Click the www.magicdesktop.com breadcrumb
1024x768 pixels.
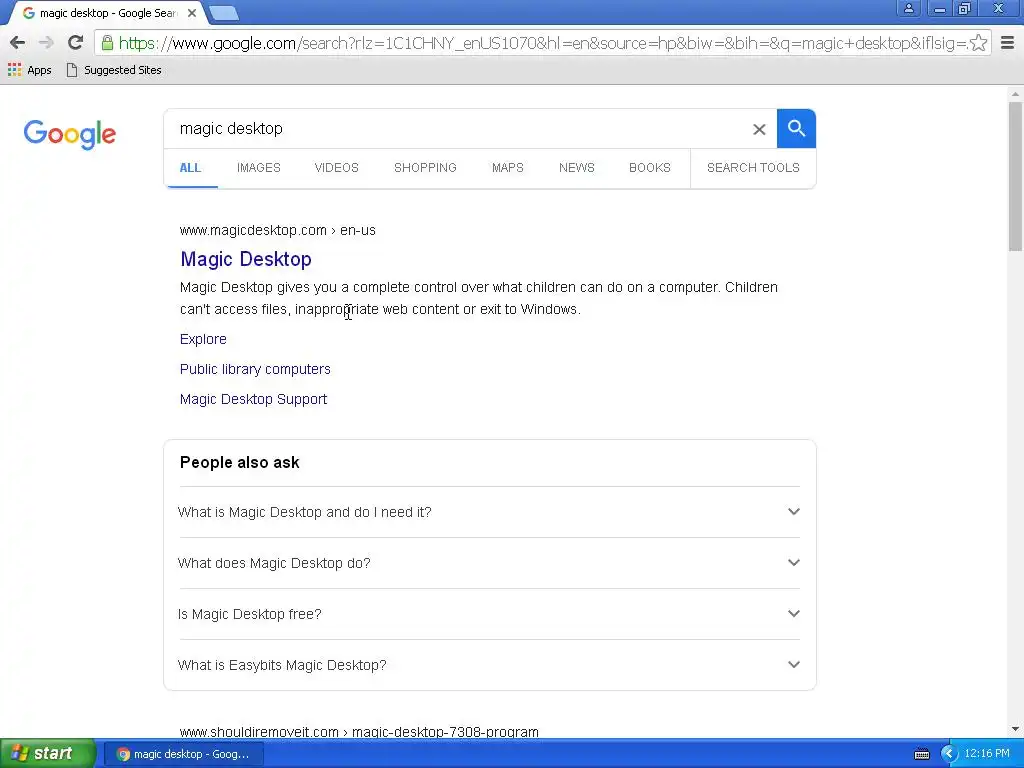[x=278, y=231]
